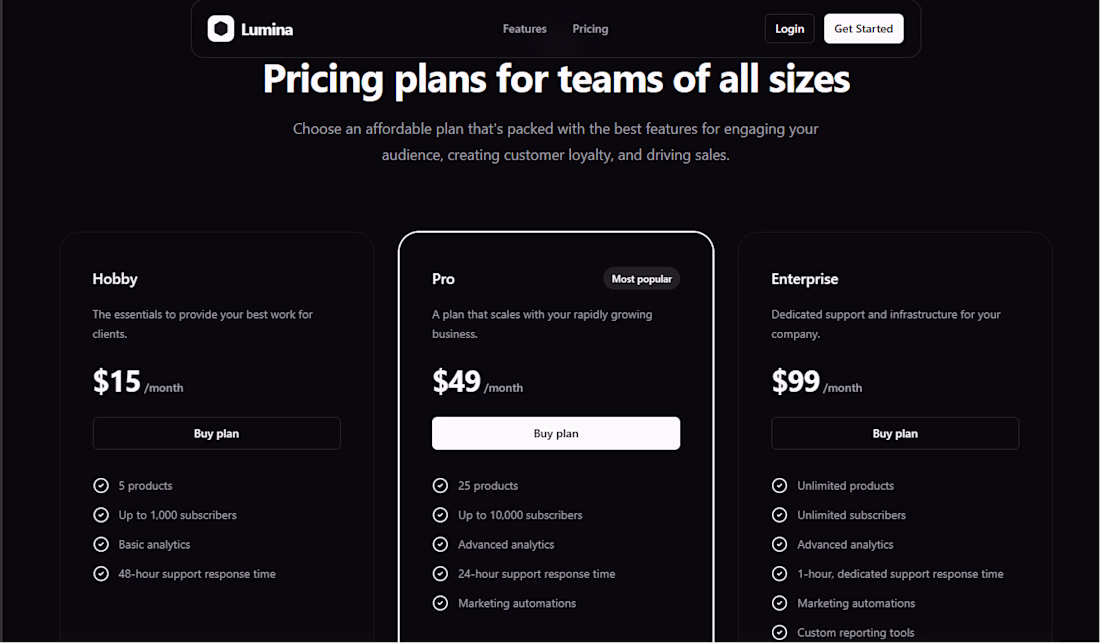This screenshot has height=643, width=1100.
Task: Buy the Hobby plan
Action: [x=217, y=433]
